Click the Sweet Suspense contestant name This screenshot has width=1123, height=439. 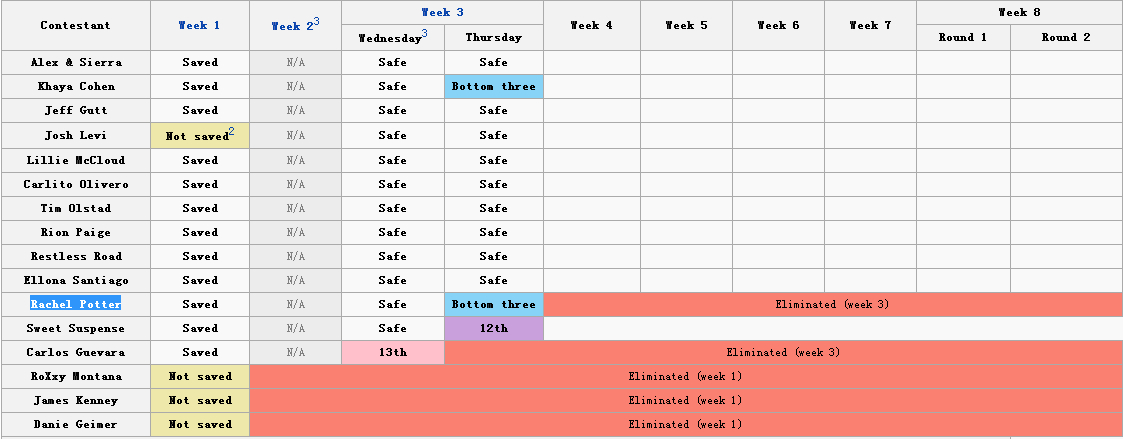(76, 328)
